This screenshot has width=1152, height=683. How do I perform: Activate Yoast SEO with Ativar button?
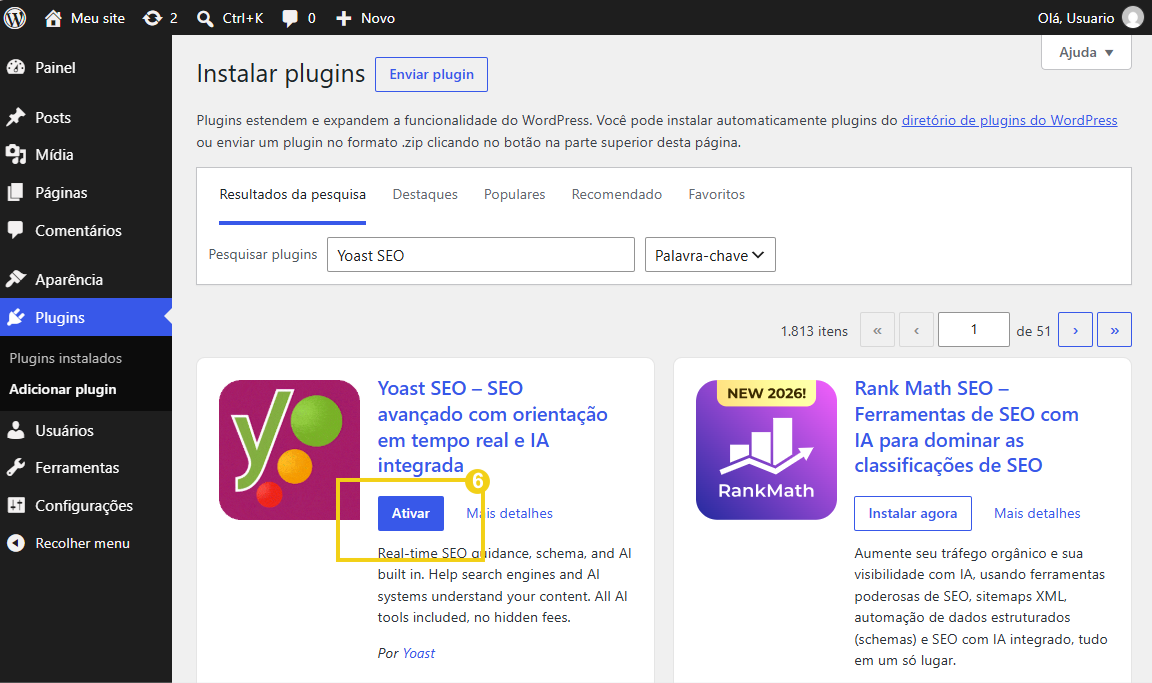411,513
